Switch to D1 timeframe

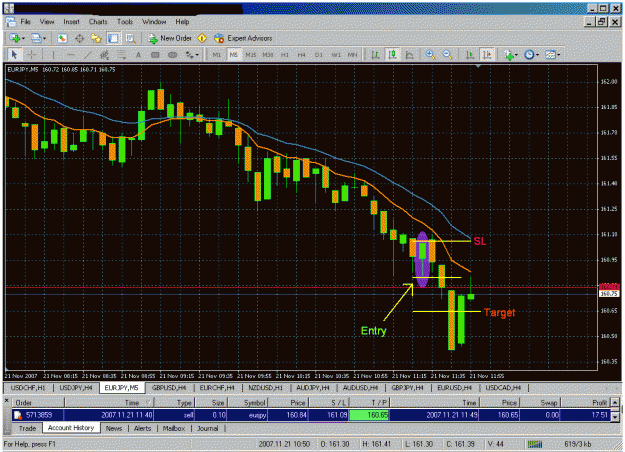point(318,55)
